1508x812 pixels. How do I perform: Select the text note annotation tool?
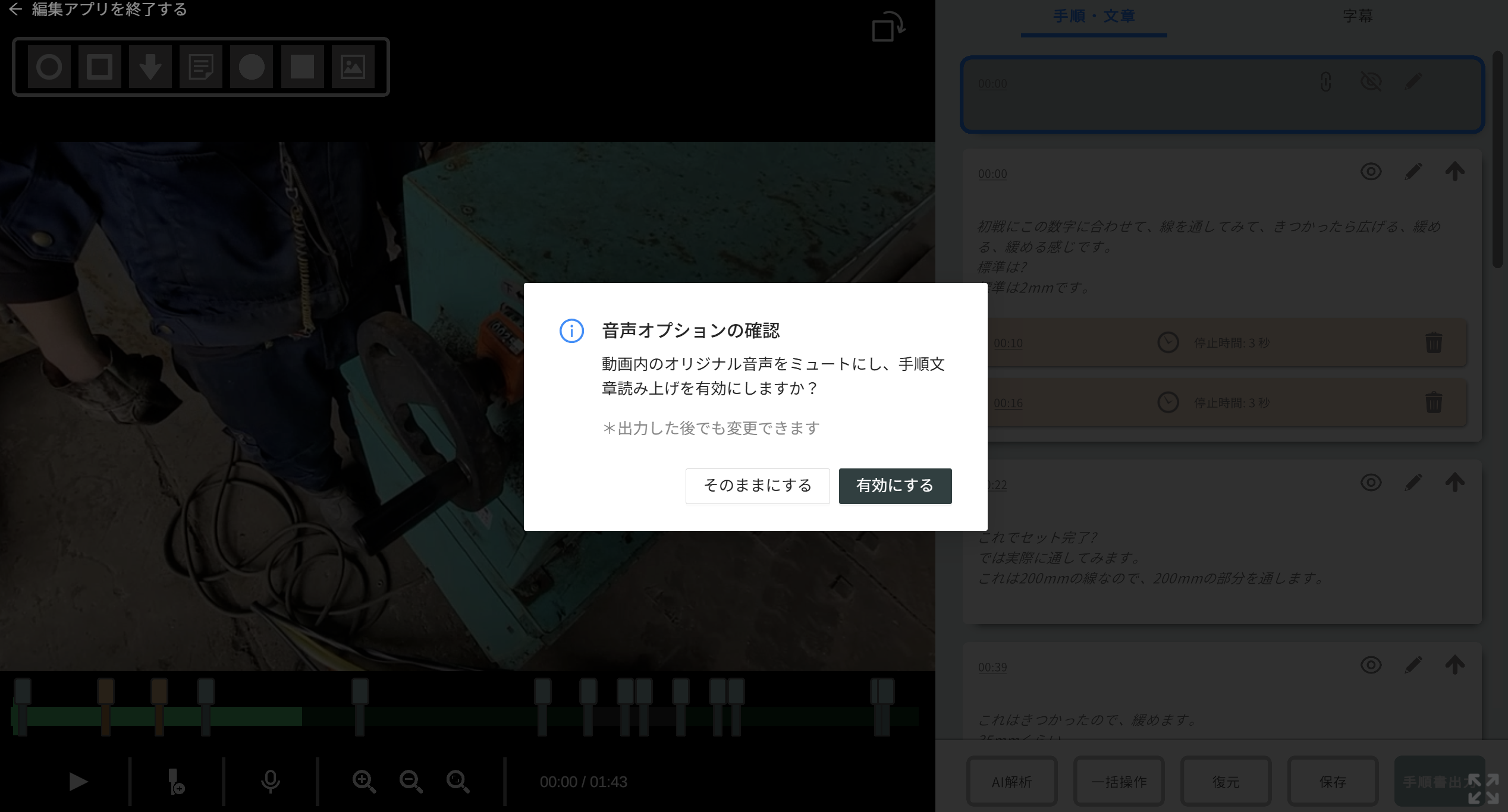coord(200,67)
